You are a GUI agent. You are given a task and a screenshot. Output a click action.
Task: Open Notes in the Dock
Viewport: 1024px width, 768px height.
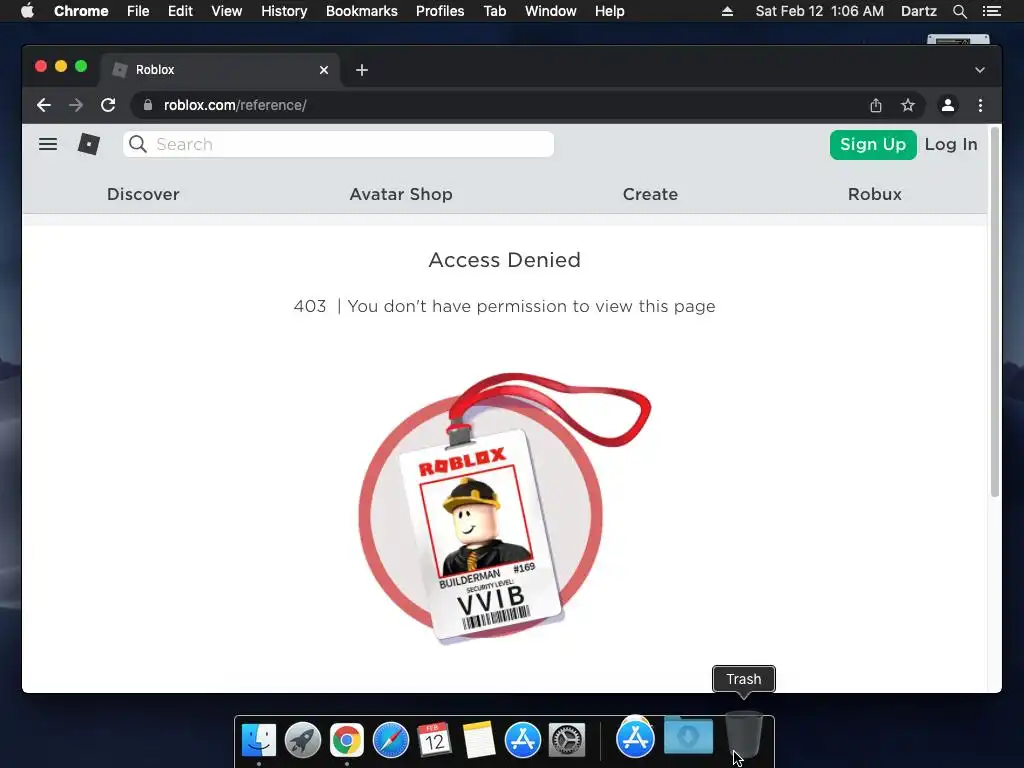[x=479, y=740]
